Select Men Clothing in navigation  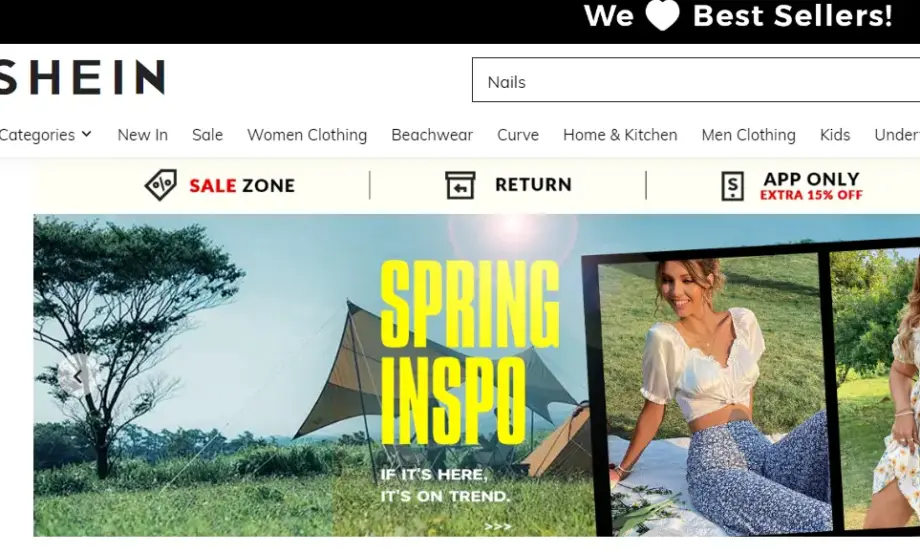pos(749,135)
